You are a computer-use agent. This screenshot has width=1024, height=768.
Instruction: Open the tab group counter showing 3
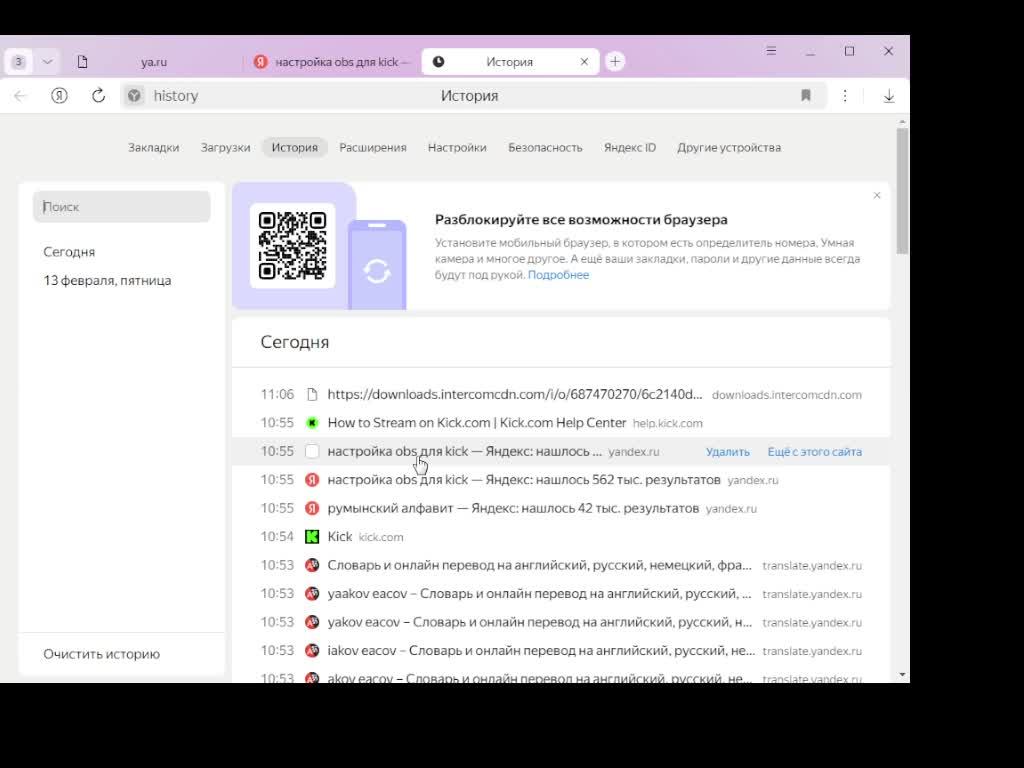pos(18,62)
